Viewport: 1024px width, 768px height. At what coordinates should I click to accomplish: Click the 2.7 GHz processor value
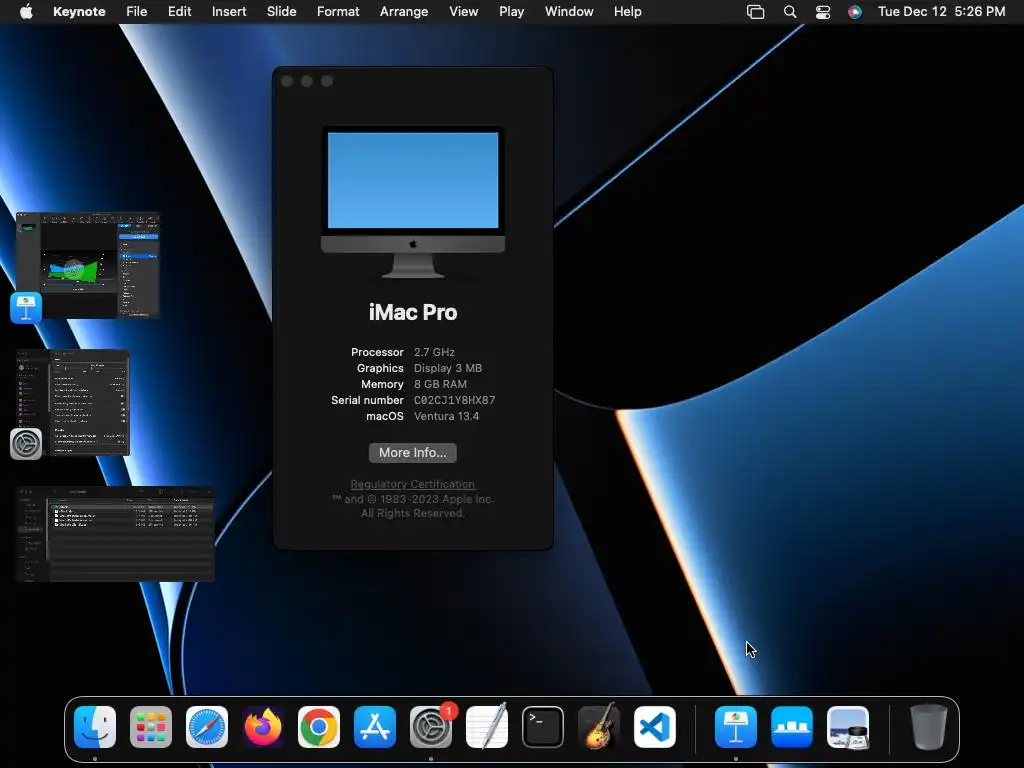434,352
